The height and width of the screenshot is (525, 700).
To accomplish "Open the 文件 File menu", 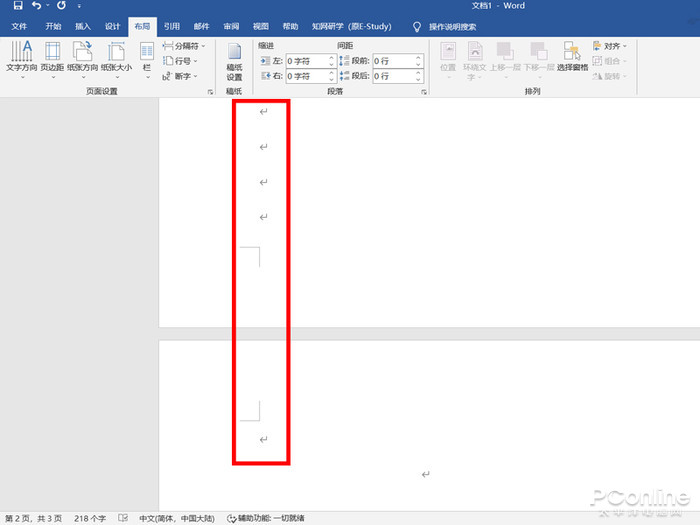I will coord(19,27).
